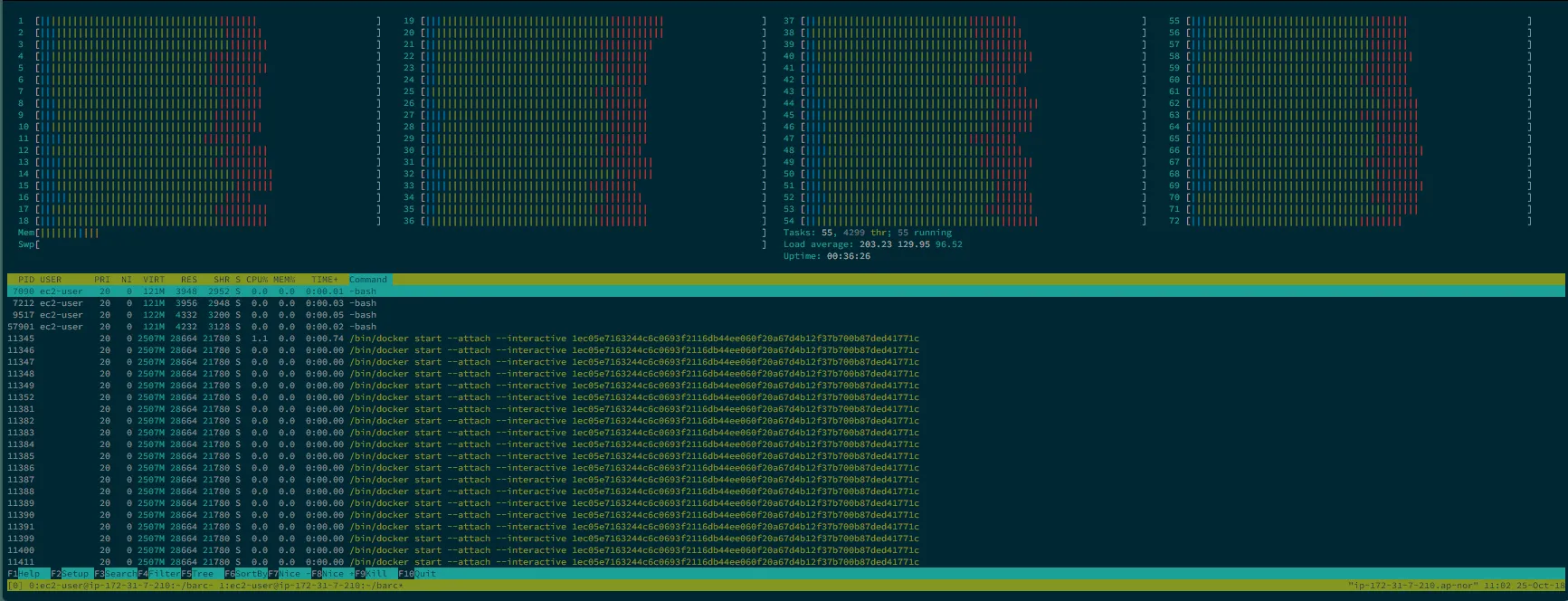Select the process row with PID 7212

tap(181, 303)
